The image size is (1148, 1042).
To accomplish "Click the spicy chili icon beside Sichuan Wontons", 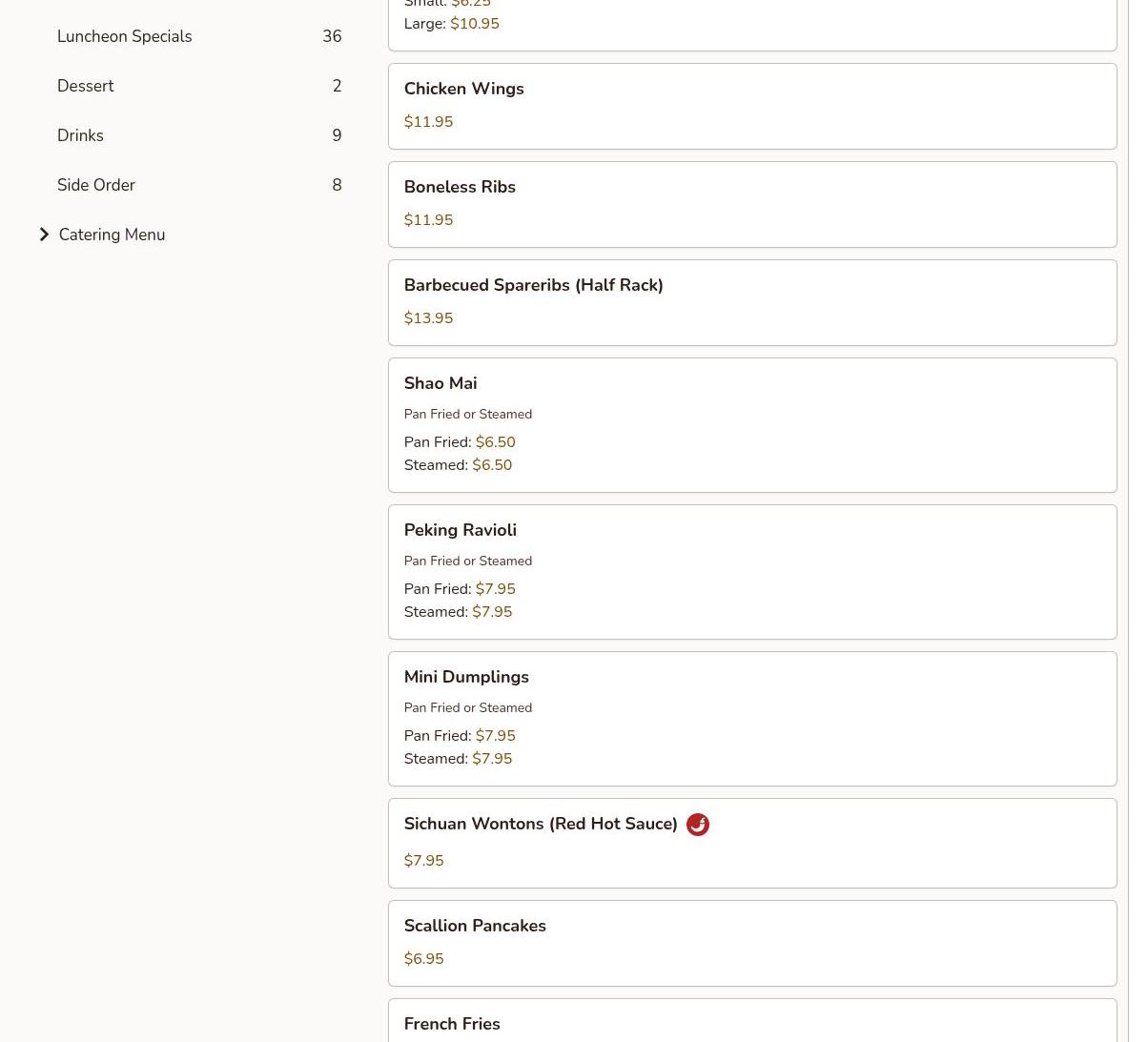I will pos(697,825).
